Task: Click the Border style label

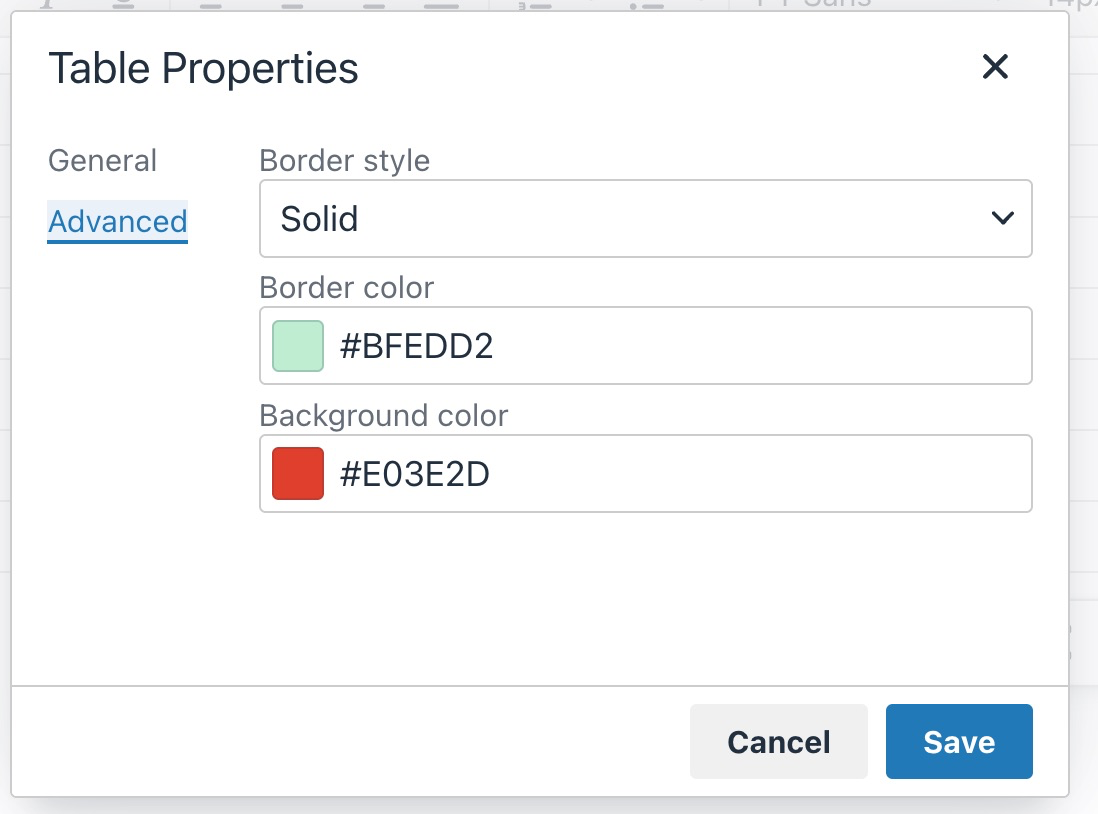Action: tap(344, 160)
